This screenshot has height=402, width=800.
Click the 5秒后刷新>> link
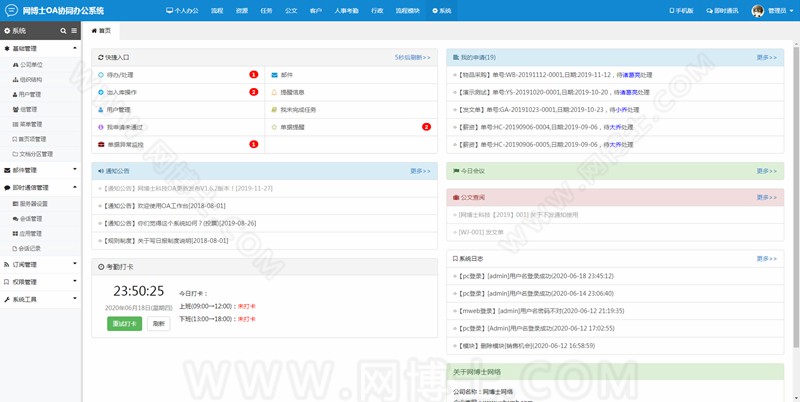pos(412,58)
